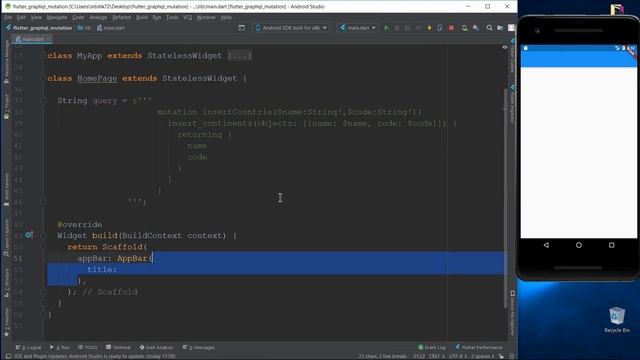The width and height of the screenshot is (640, 360).
Task: Open the Build menu
Action: [x=142, y=18]
